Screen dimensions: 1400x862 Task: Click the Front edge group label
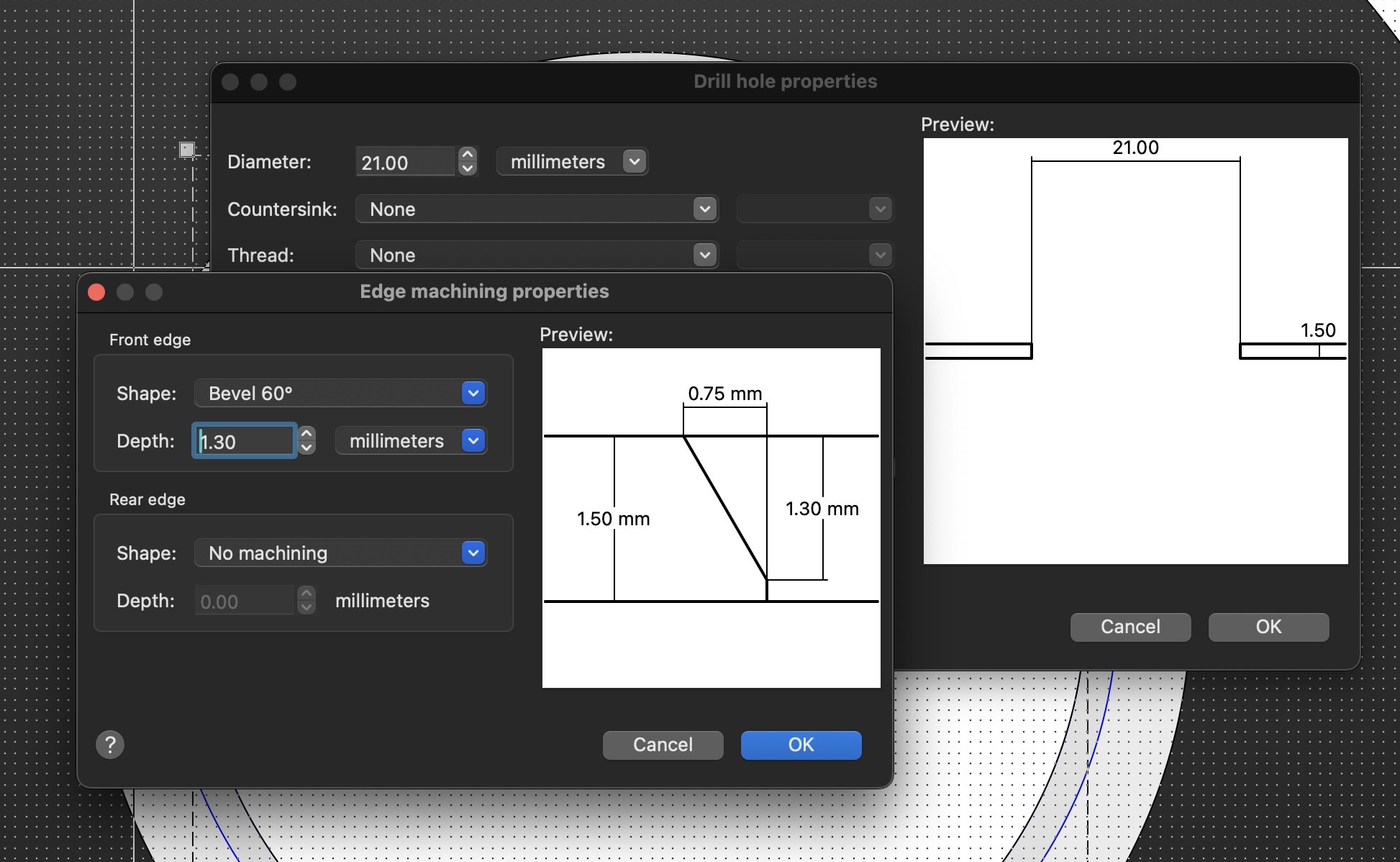pos(150,340)
